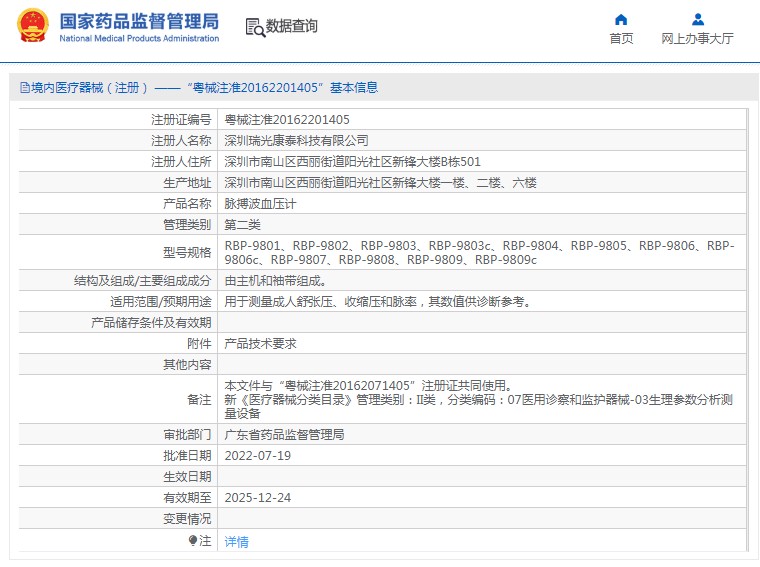Click the NMPA national emblem logo
760x567 pixels.
tap(31, 26)
